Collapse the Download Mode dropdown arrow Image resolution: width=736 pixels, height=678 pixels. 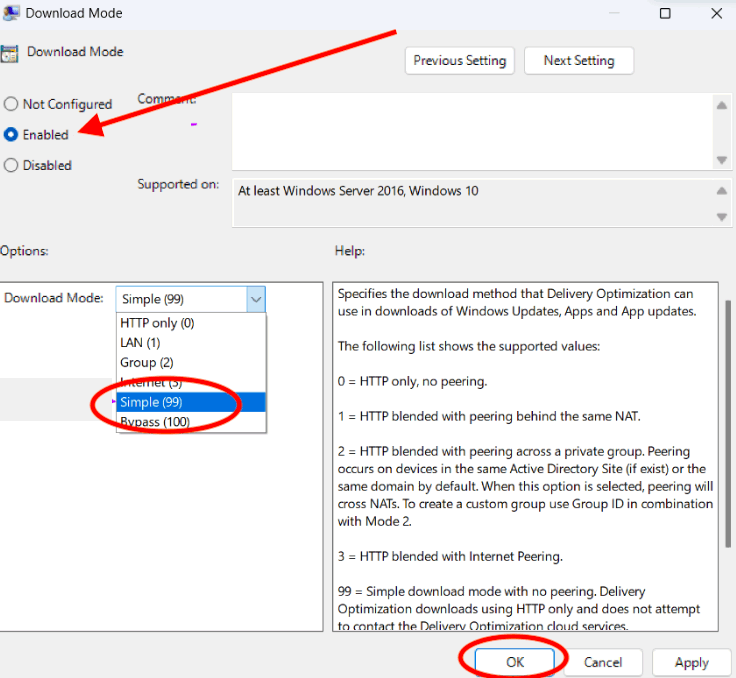[x=256, y=298]
